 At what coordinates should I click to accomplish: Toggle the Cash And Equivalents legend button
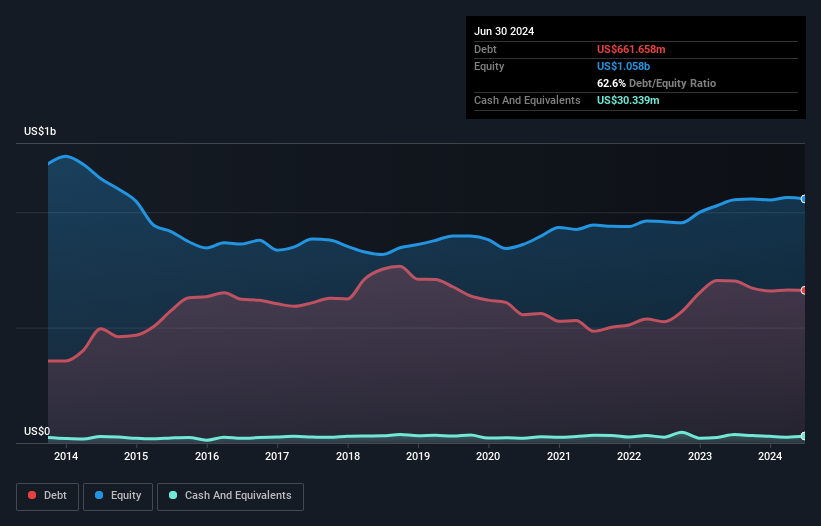230,496
